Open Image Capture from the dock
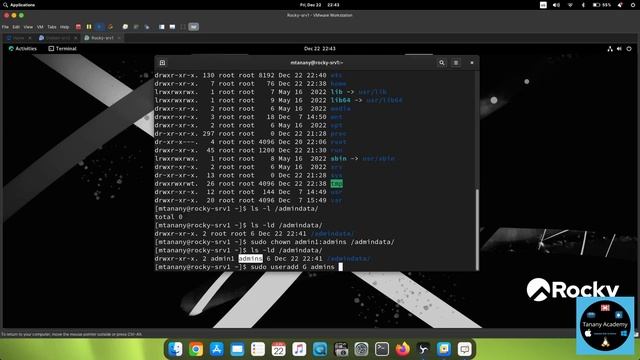 click(x=341, y=349)
